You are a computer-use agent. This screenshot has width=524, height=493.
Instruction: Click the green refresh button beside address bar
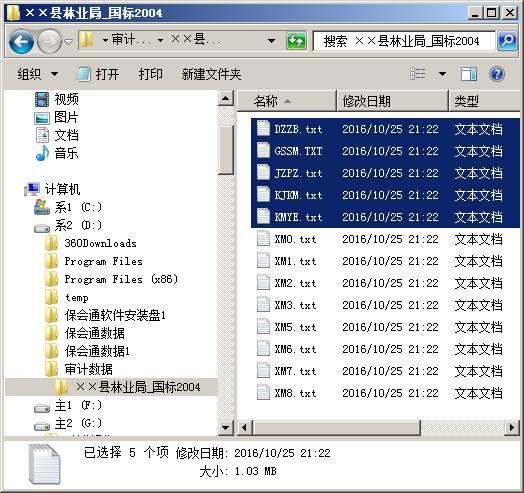[296, 41]
